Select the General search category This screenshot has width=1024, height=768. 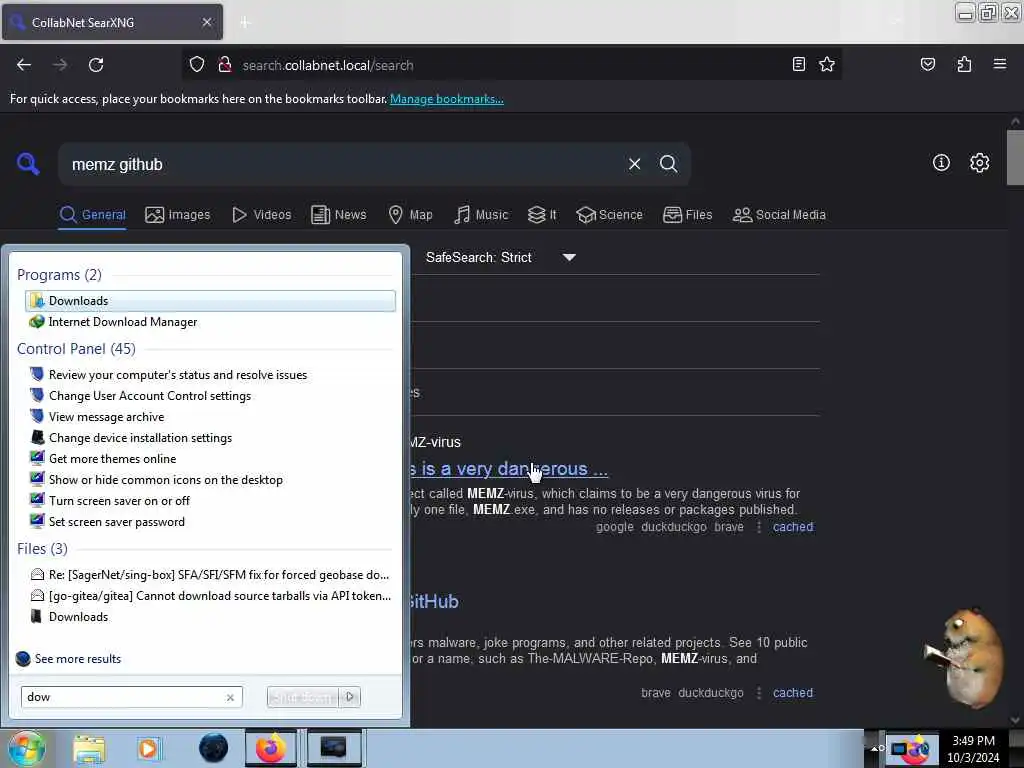[x=93, y=215]
